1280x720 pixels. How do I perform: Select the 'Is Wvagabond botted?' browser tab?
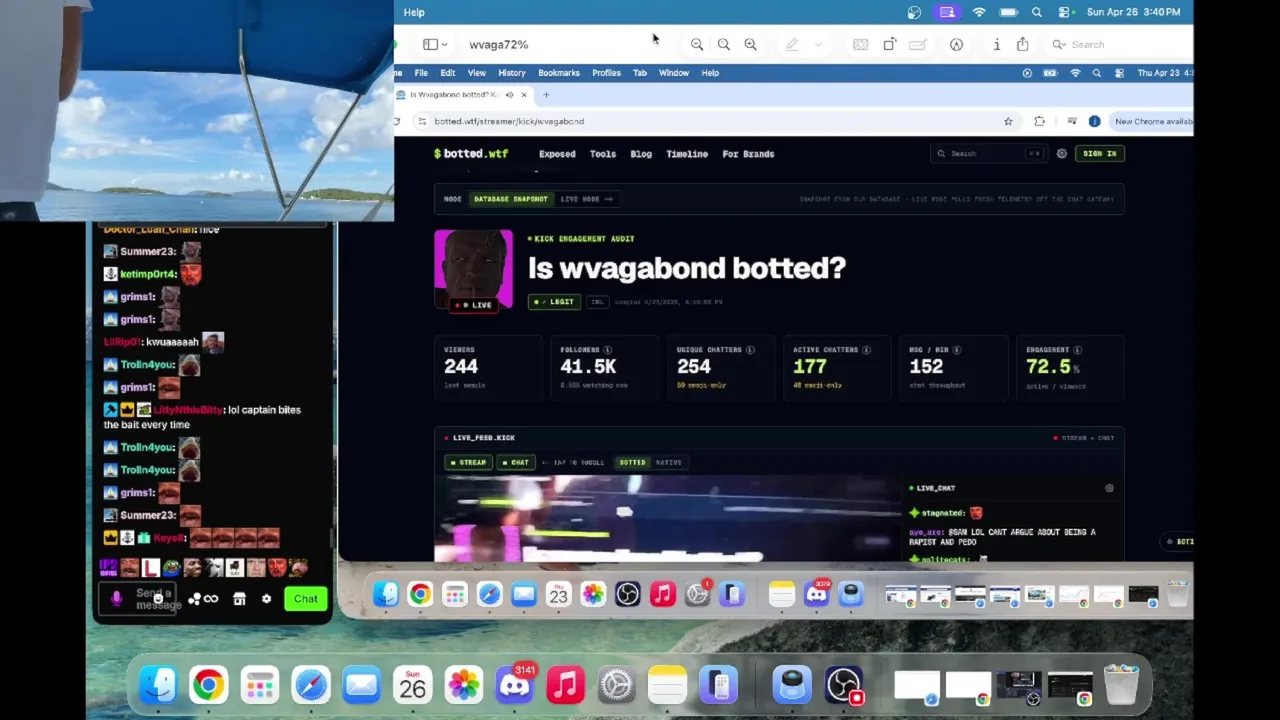pyautogui.click(x=460, y=95)
